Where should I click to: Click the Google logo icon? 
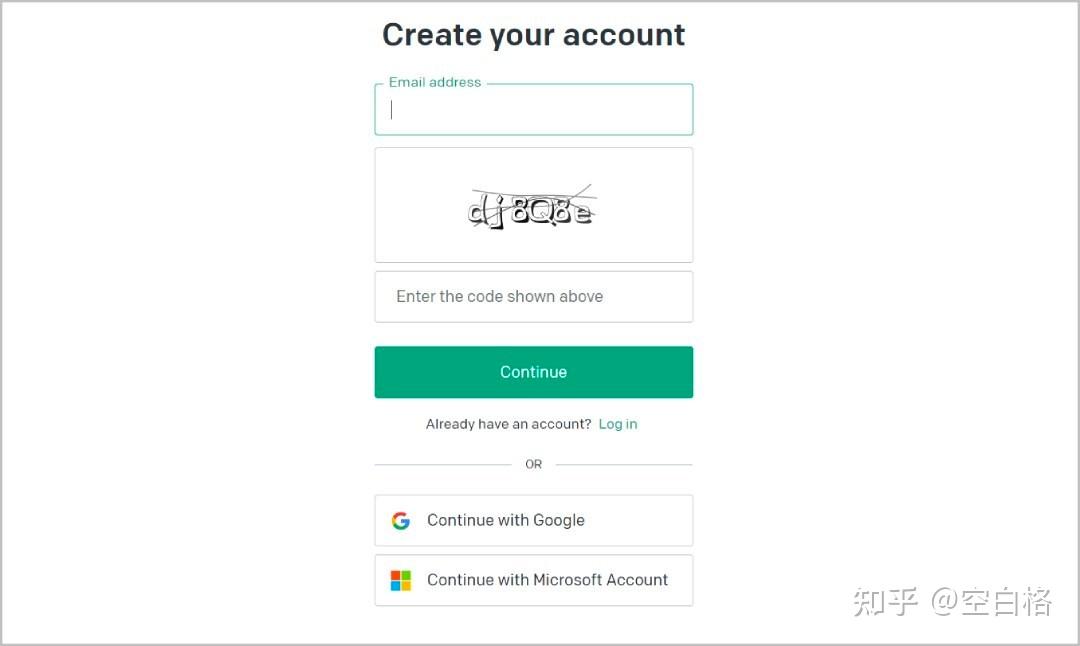pos(401,521)
